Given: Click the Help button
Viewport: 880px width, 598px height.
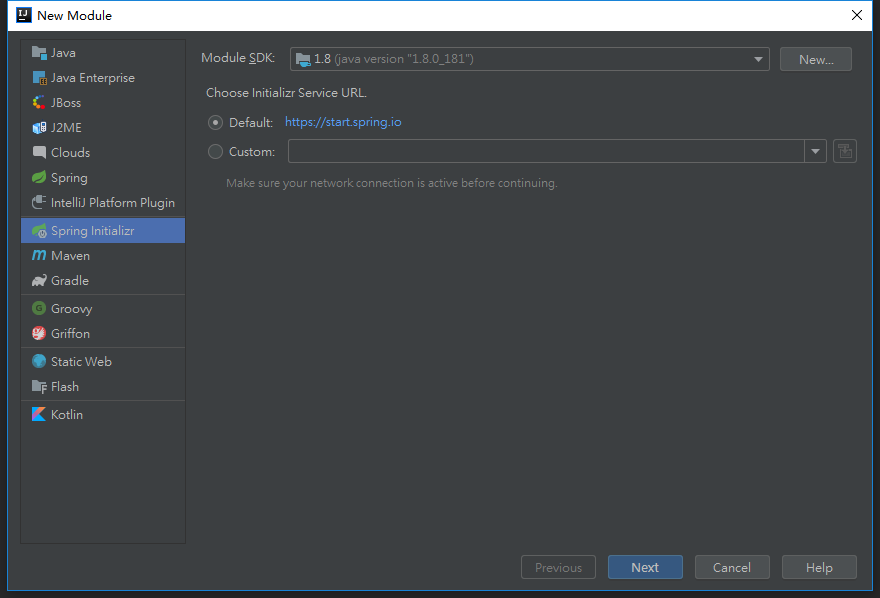Looking at the screenshot, I should pos(819,567).
